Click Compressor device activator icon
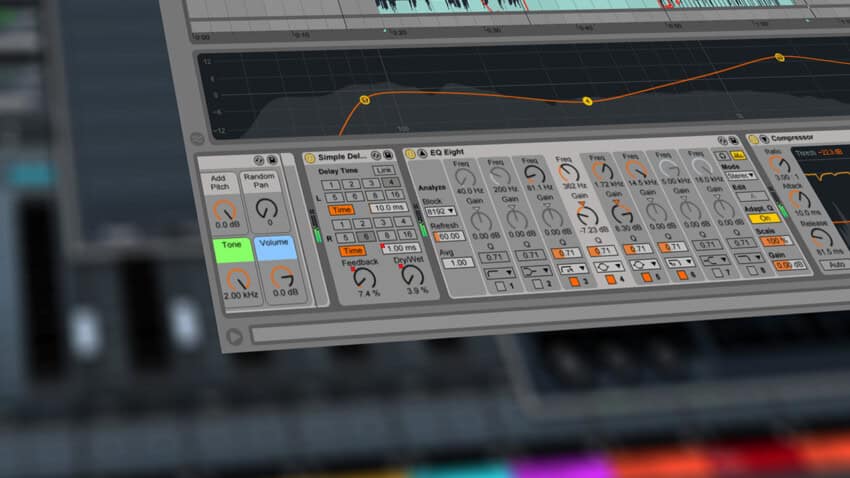Image resolution: width=850 pixels, height=478 pixels. [753, 139]
